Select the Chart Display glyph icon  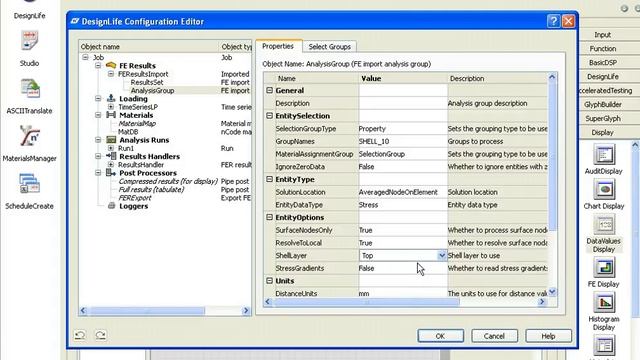pyautogui.click(x=604, y=189)
